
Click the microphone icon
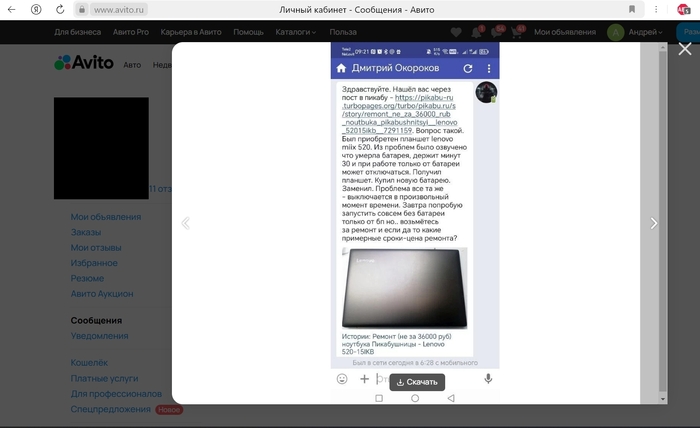point(488,379)
